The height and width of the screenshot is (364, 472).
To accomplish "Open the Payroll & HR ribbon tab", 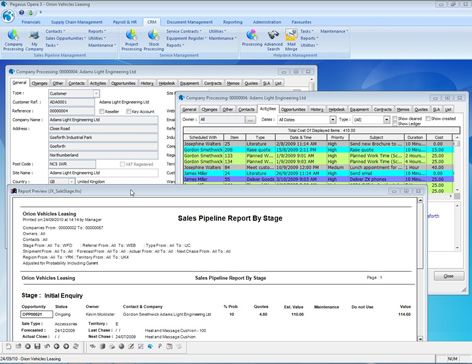I will (125, 22).
